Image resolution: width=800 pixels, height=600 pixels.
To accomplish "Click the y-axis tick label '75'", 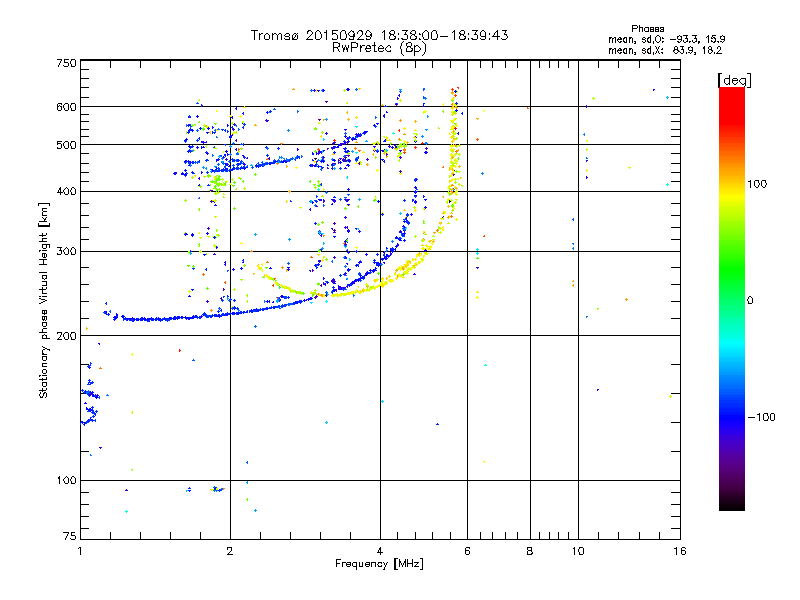I will [70, 536].
